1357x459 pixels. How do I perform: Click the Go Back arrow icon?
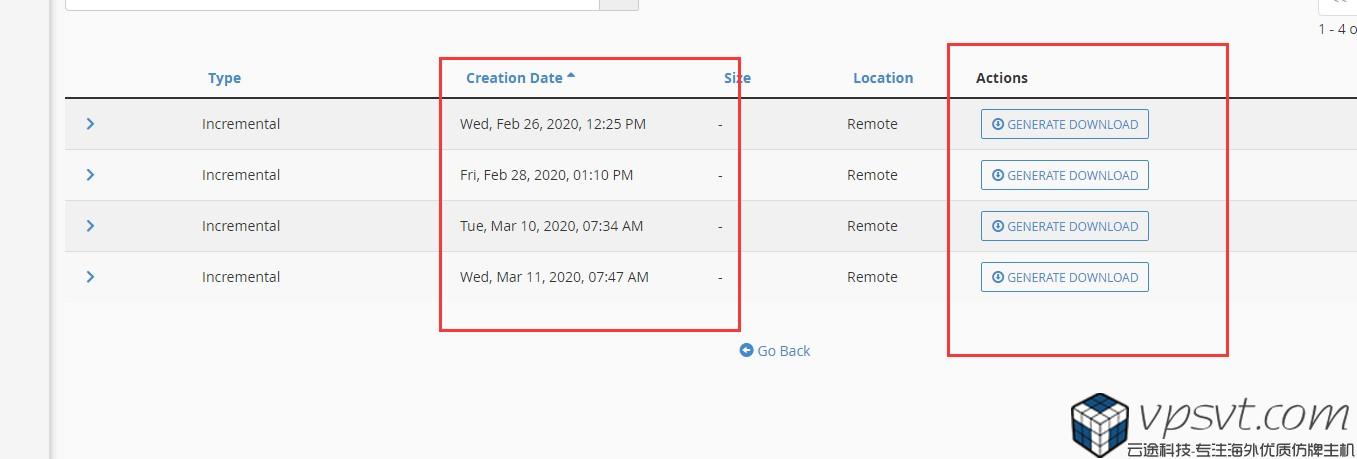coord(746,350)
